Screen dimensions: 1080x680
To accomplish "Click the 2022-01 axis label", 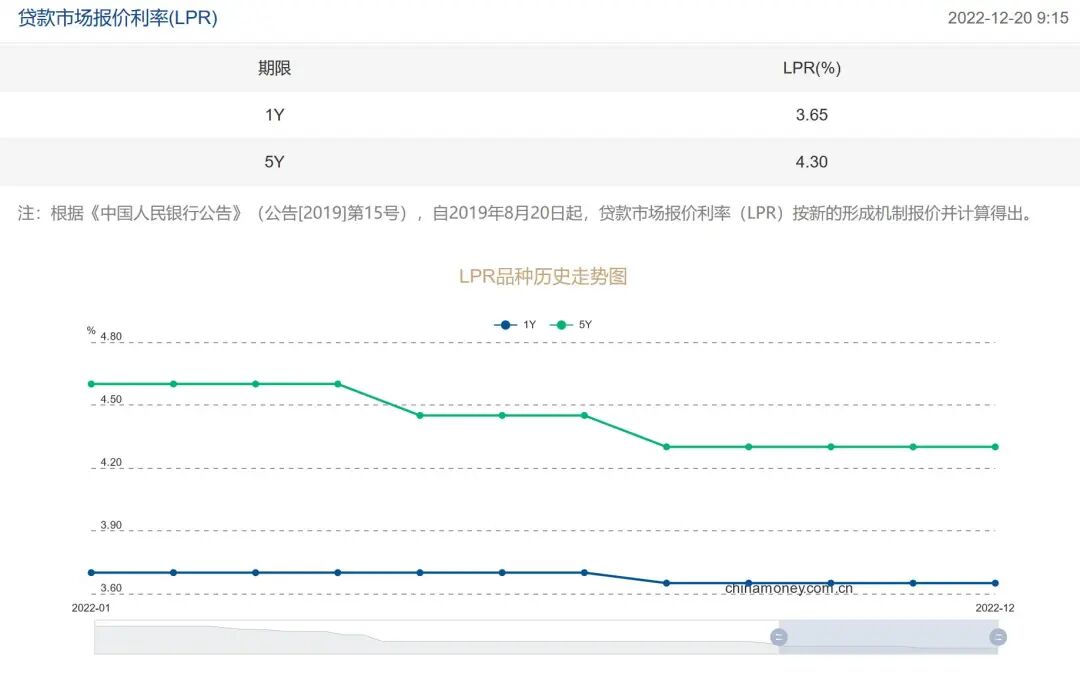I will 89,607.
